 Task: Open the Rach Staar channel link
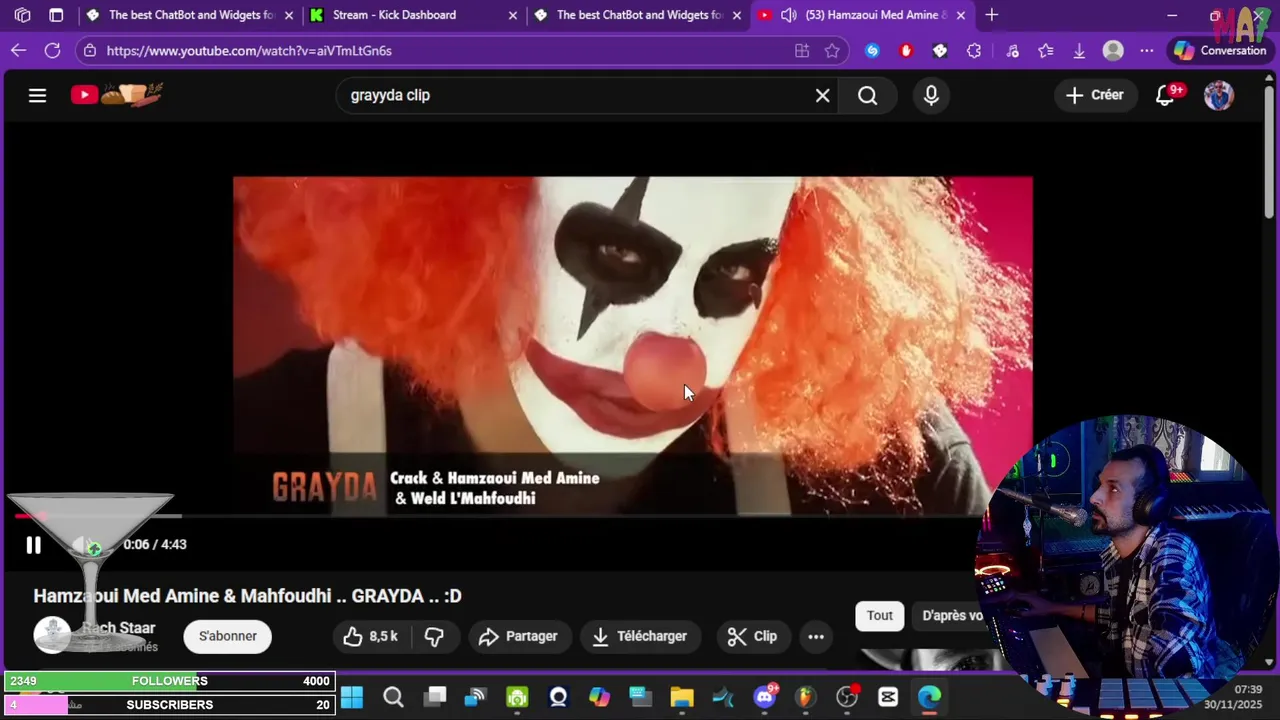[118, 628]
